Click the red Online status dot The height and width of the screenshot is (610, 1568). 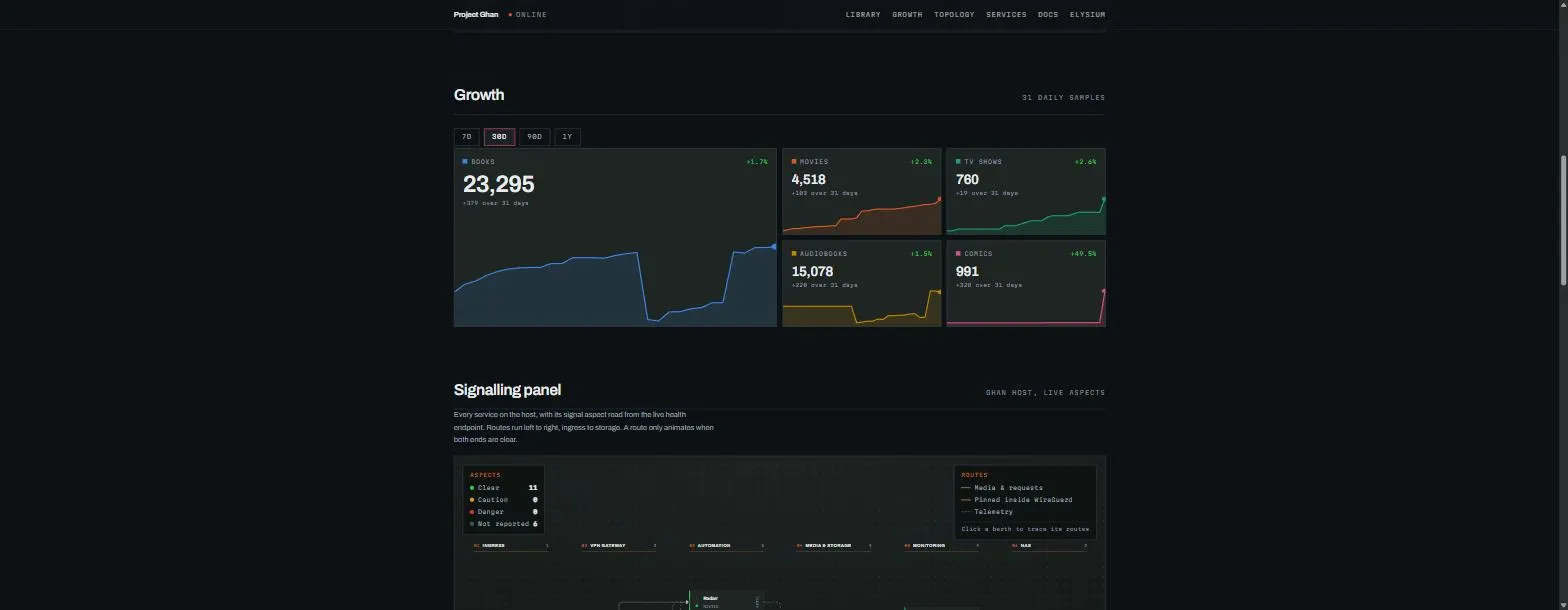(x=510, y=15)
